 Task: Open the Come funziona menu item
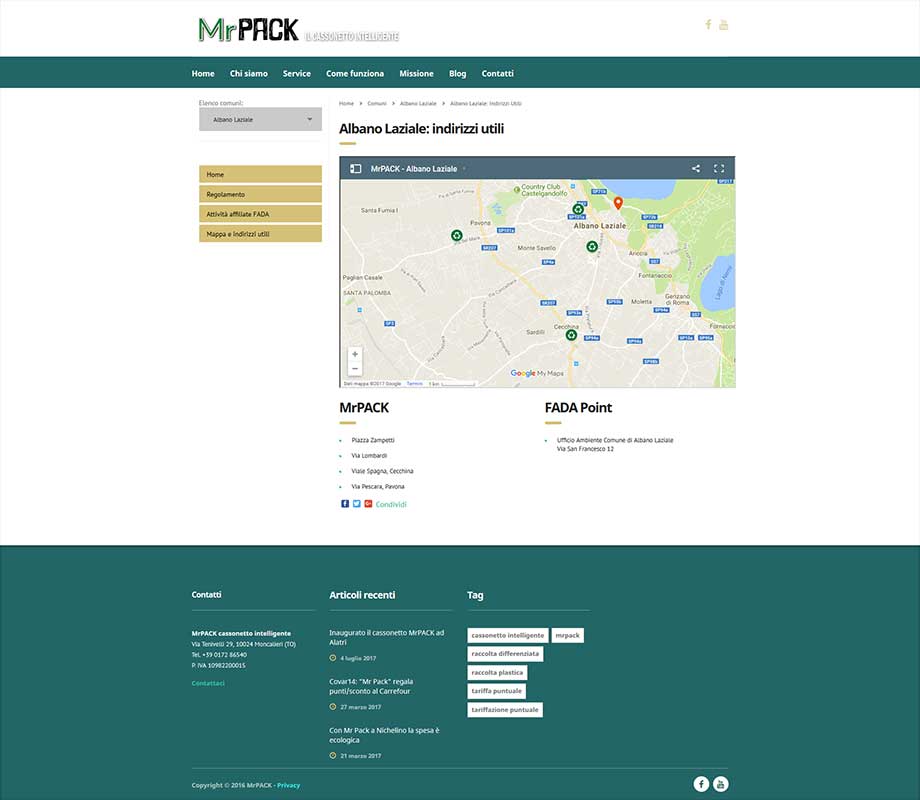click(x=355, y=73)
